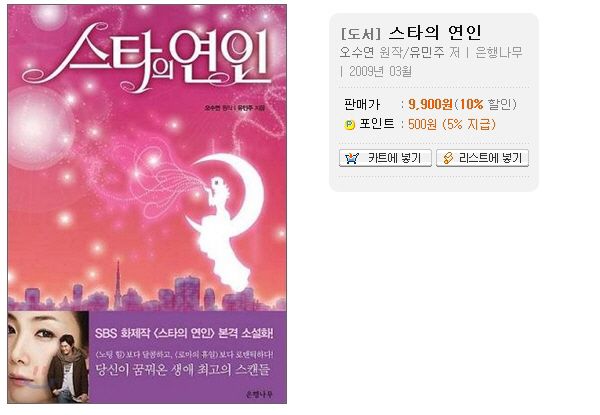The width and height of the screenshot is (600, 415).
Task: Click the large cover title 스타의 연인
Action: click(147, 57)
